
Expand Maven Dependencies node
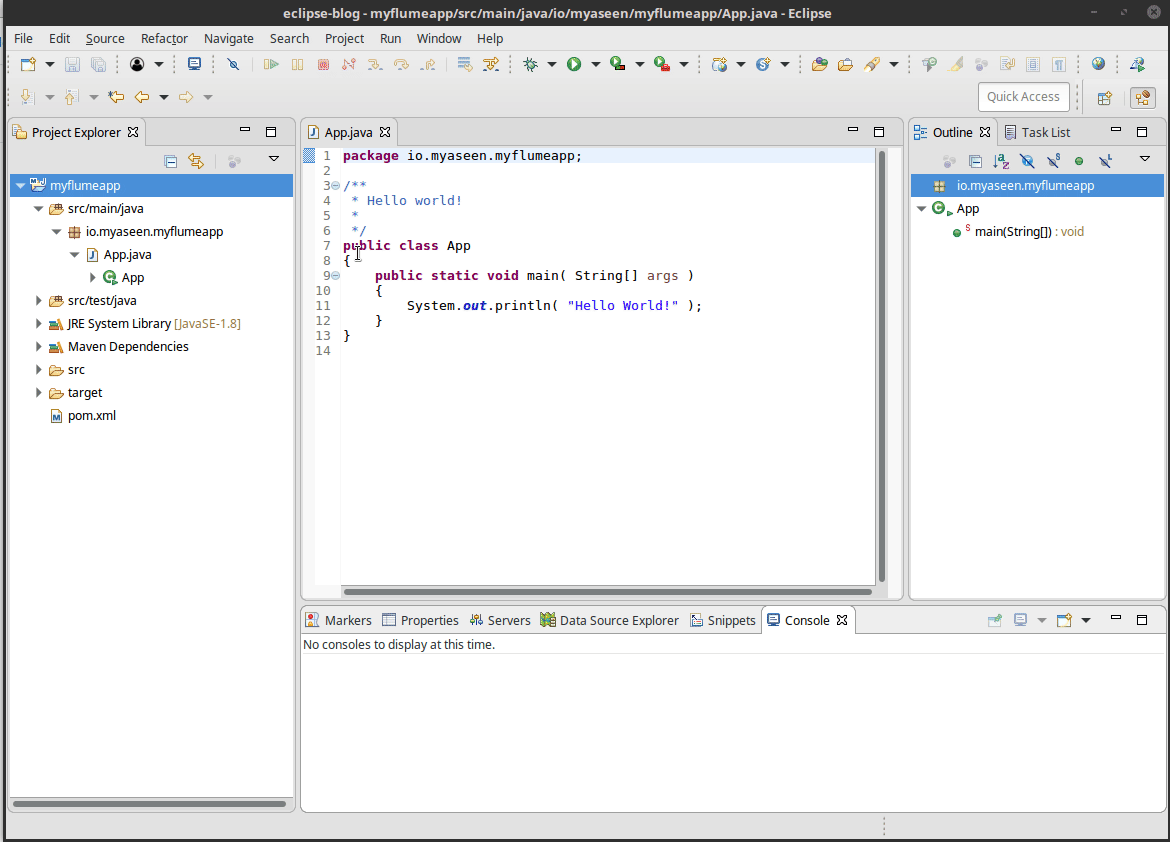click(x=38, y=346)
